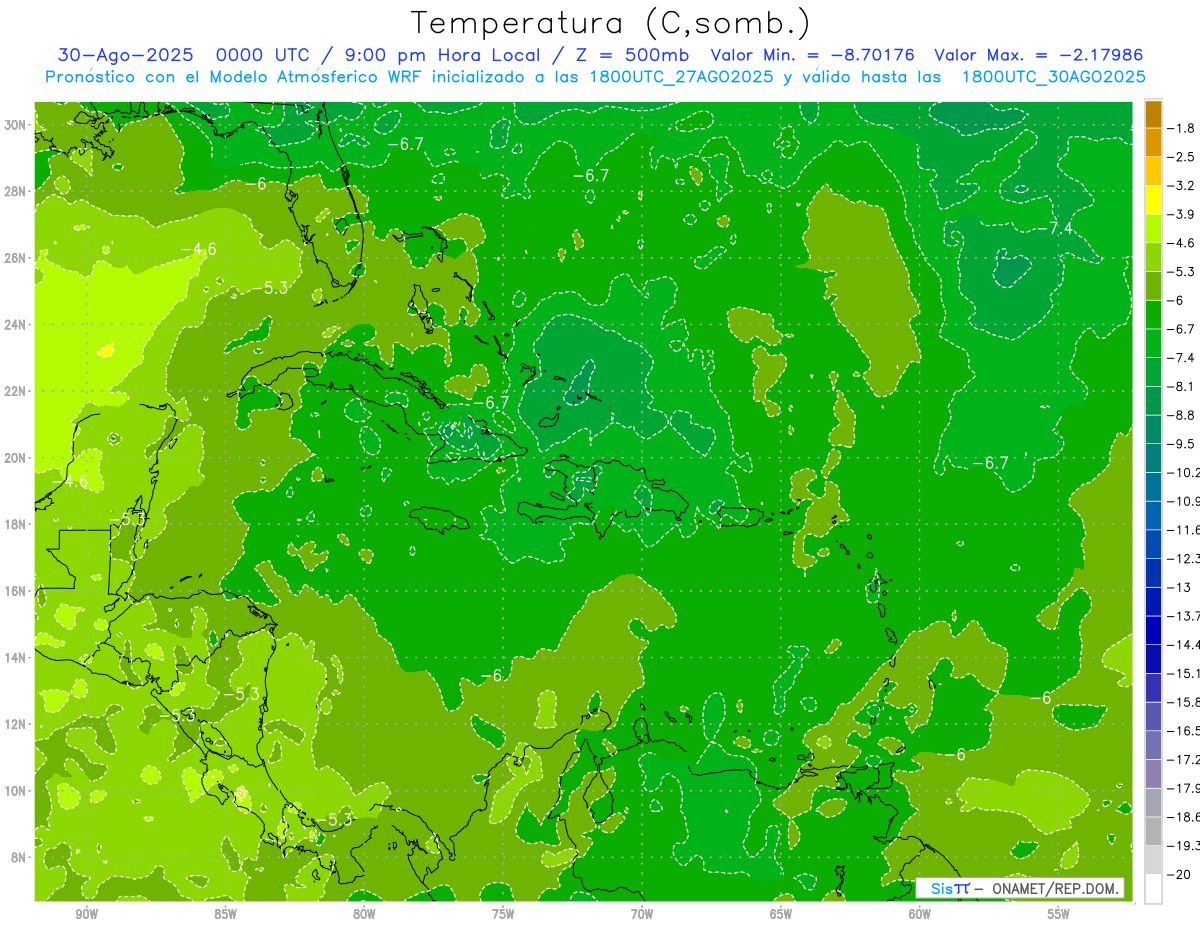Click the "-8.1" colorbar tick label
The image size is (1200, 927).
pos(1181,386)
